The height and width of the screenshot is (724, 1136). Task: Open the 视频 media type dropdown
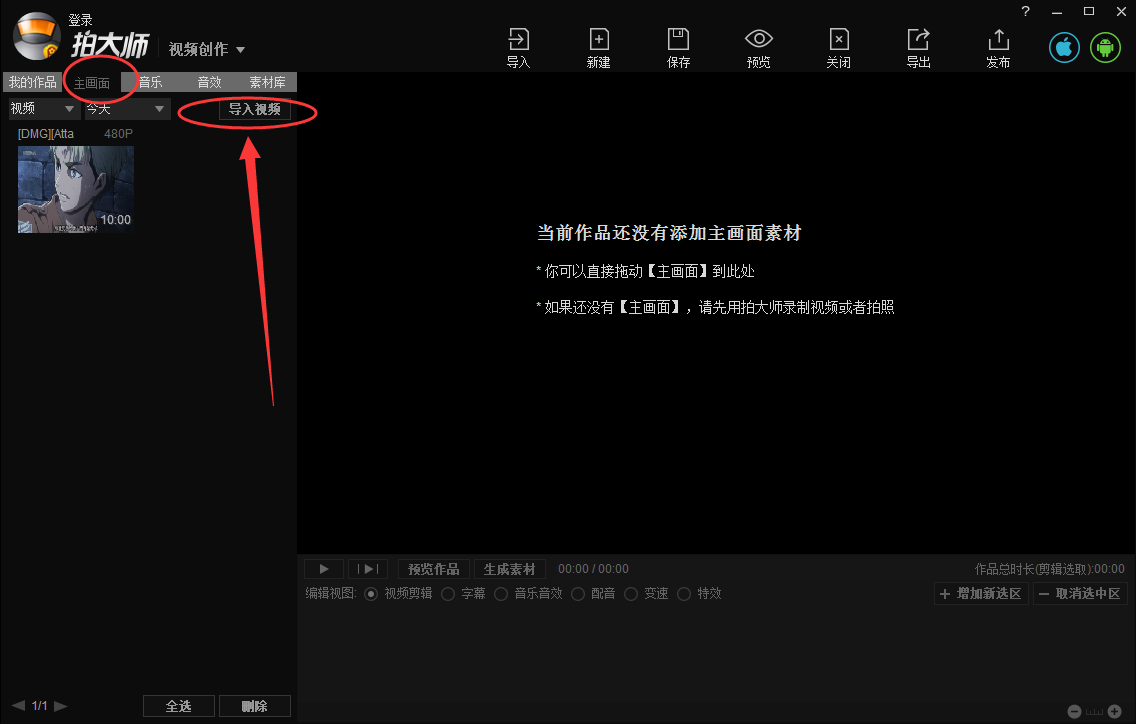42,108
